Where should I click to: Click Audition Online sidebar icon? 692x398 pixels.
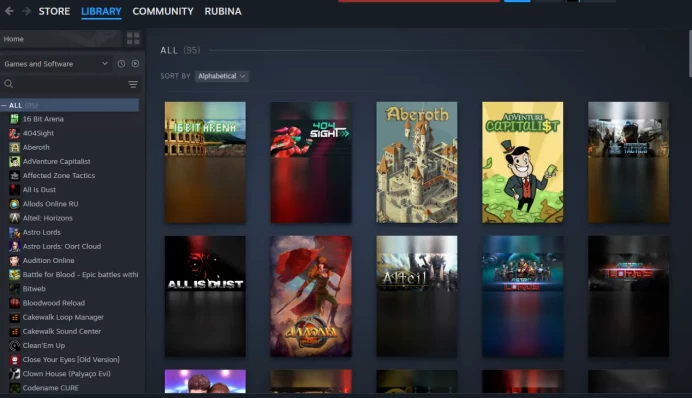[15, 260]
